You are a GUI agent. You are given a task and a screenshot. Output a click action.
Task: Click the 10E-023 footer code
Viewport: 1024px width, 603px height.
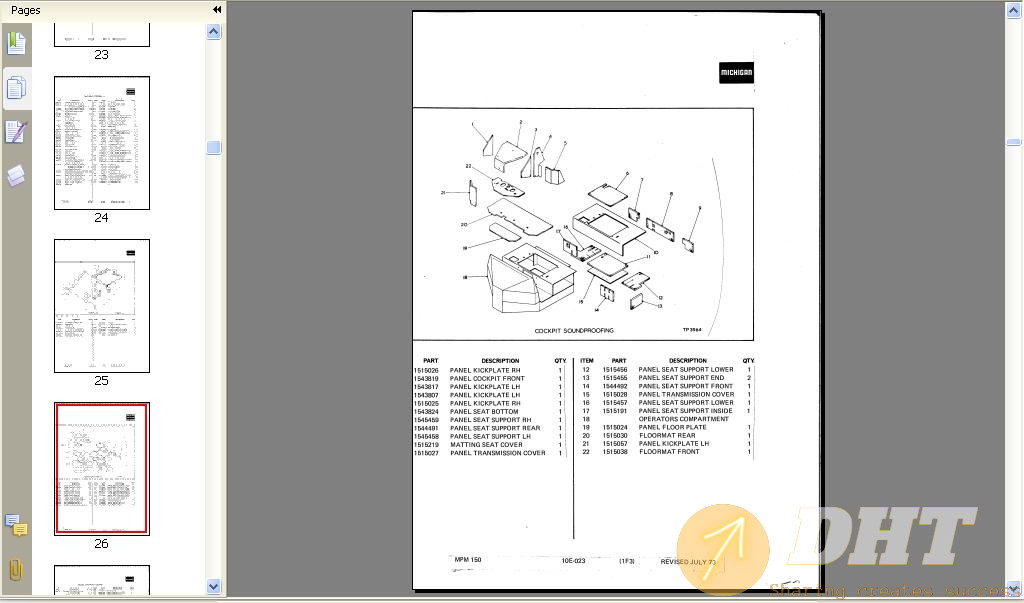tap(573, 561)
